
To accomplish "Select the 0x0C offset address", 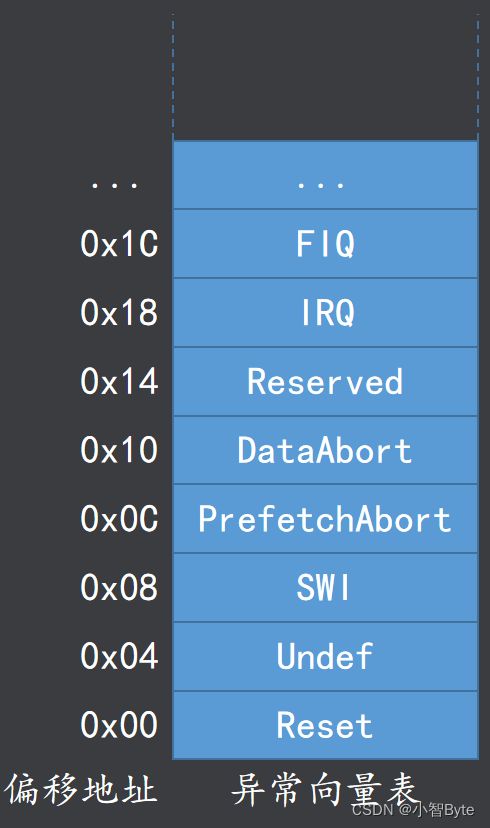I will point(119,519).
